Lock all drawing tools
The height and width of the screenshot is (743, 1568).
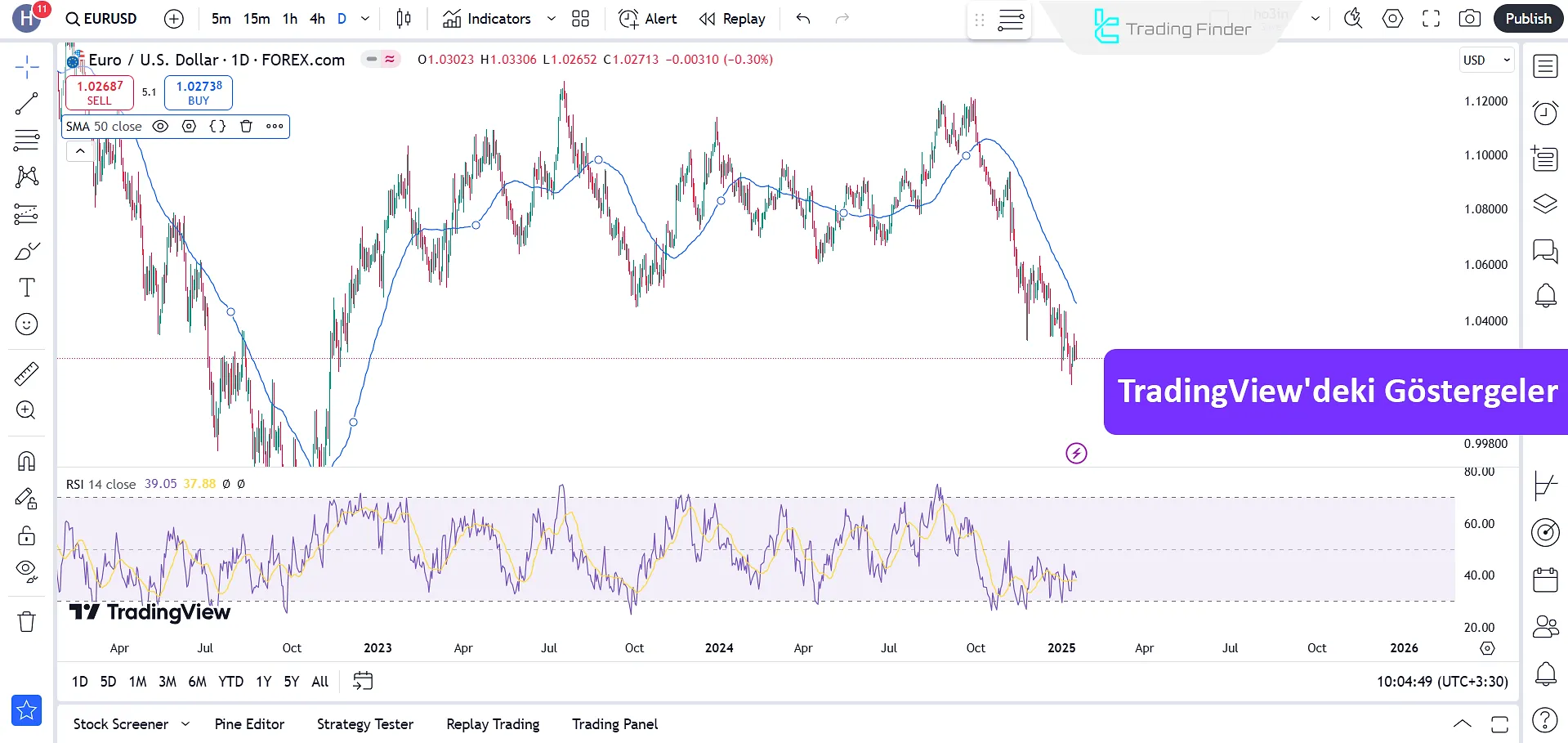pos(25,535)
